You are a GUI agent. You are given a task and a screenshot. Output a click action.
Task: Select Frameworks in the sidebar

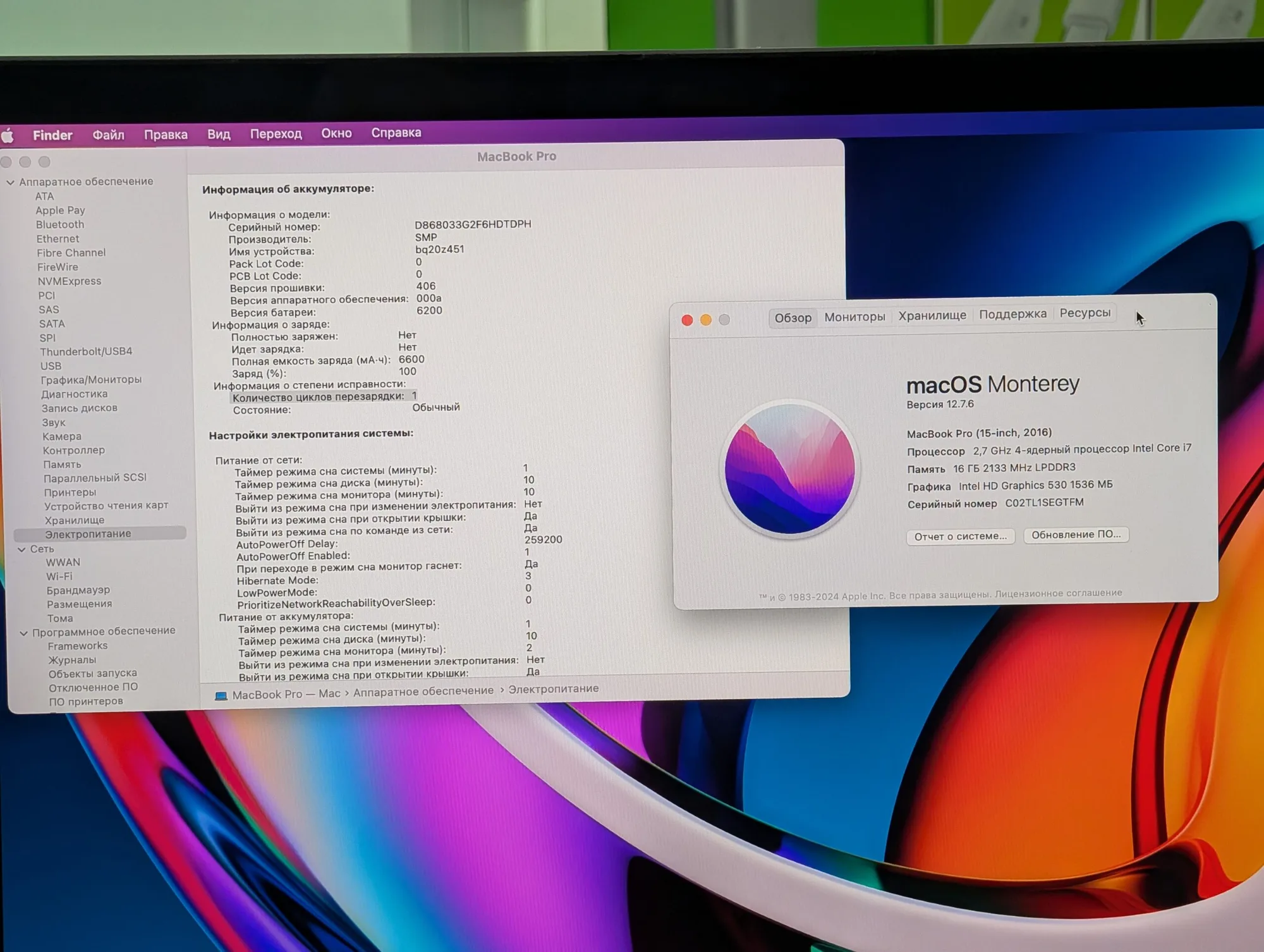coord(77,646)
